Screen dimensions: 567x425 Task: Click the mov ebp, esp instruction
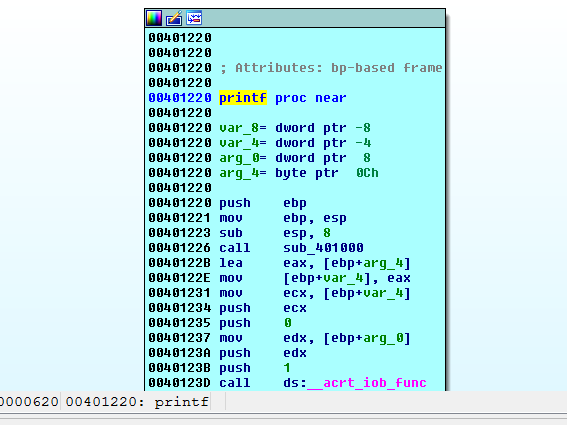pyautogui.click(x=283, y=218)
